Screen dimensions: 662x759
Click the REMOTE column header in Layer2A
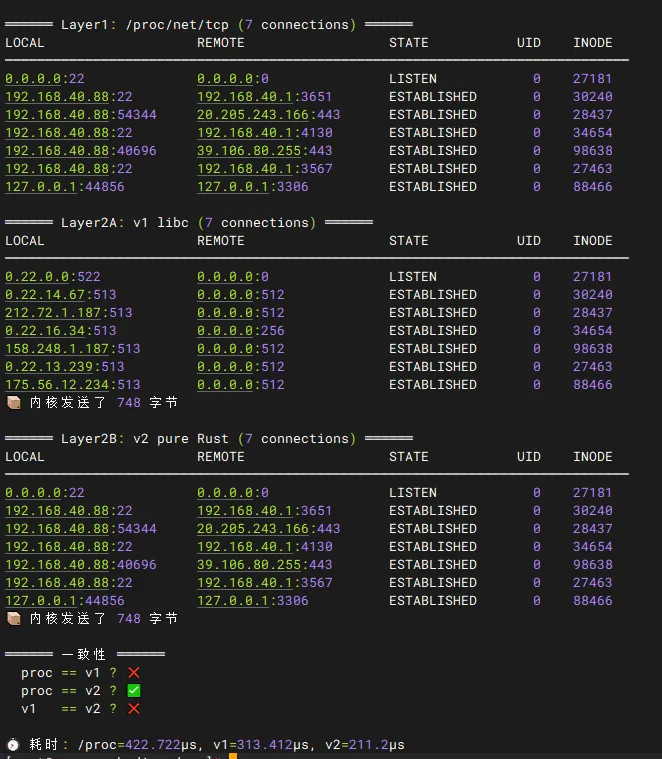click(x=221, y=241)
